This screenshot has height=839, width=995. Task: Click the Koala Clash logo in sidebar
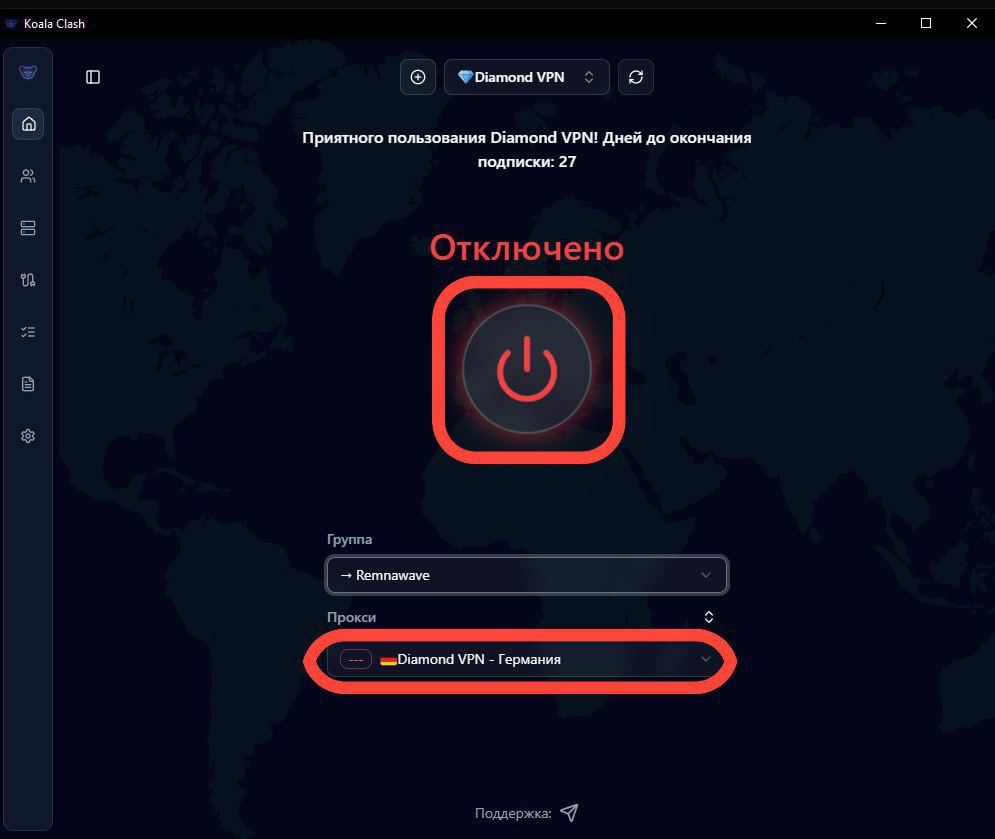click(28, 72)
